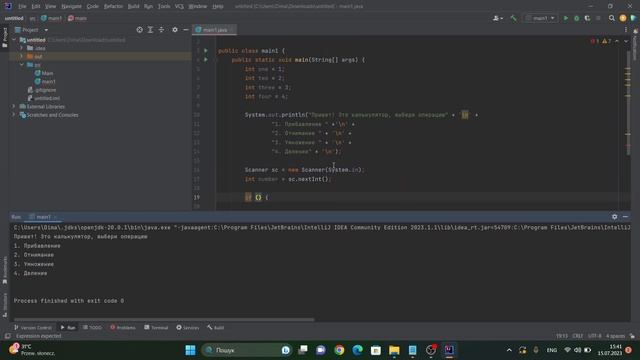Open the VCS menu

tap(179, 6)
